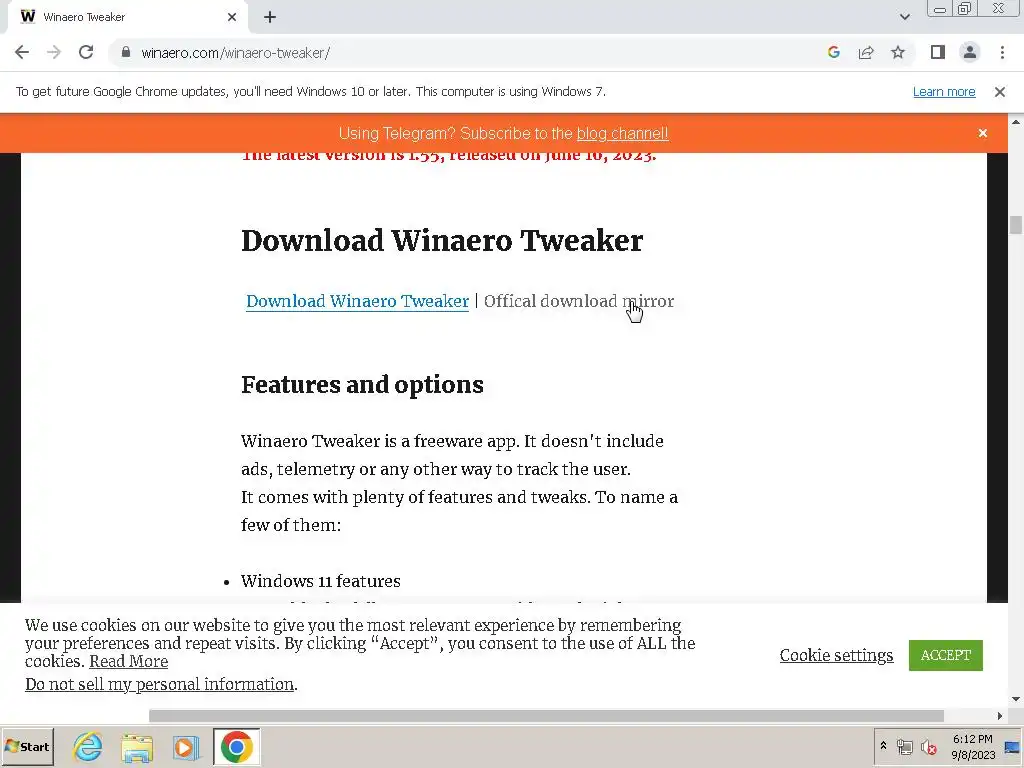Click the scroll up arrow

click(x=1016, y=121)
